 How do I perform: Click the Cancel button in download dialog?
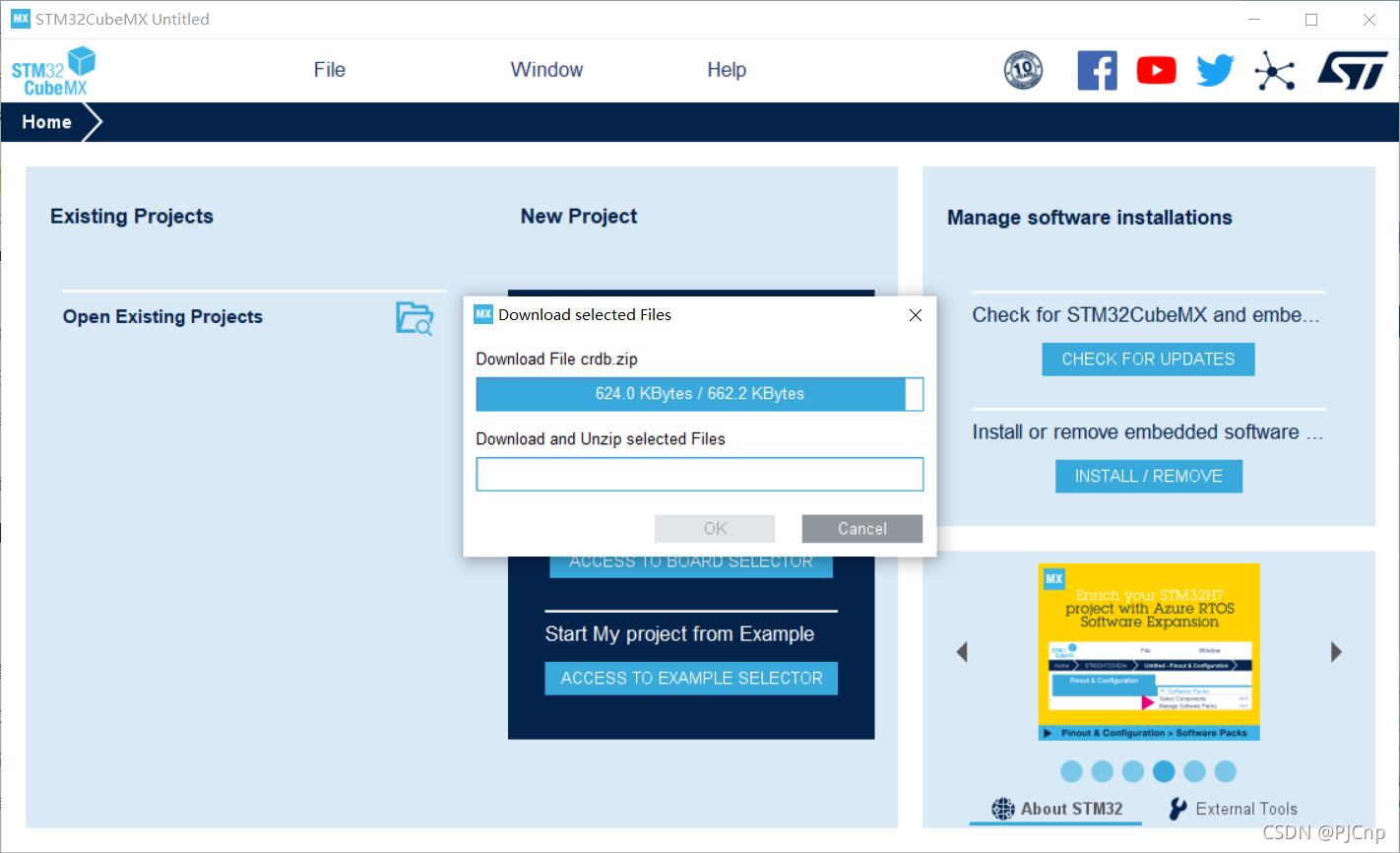tap(862, 529)
